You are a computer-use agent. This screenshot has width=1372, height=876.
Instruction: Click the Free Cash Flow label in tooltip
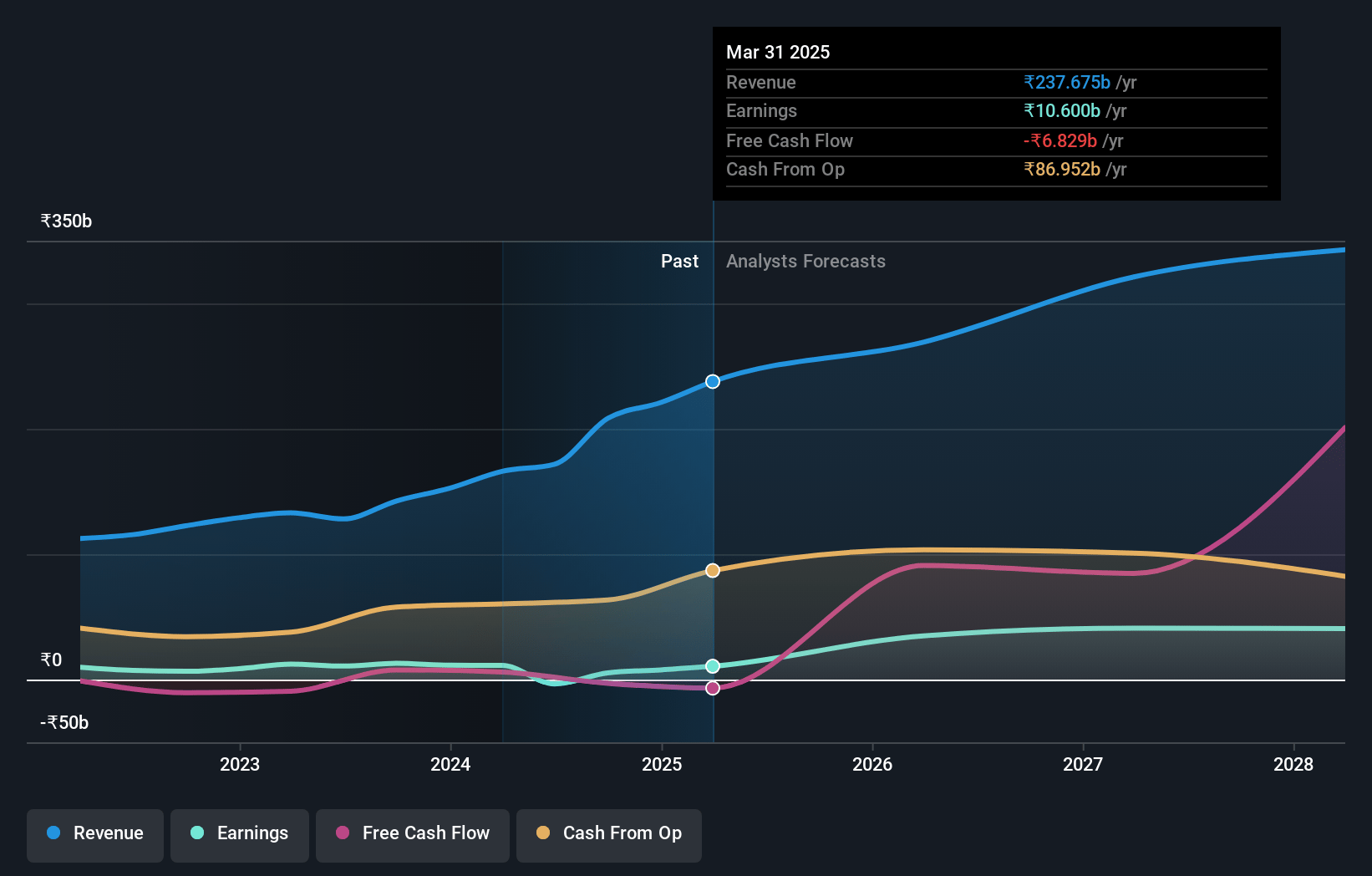pyautogui.click(x=790, y=140)
